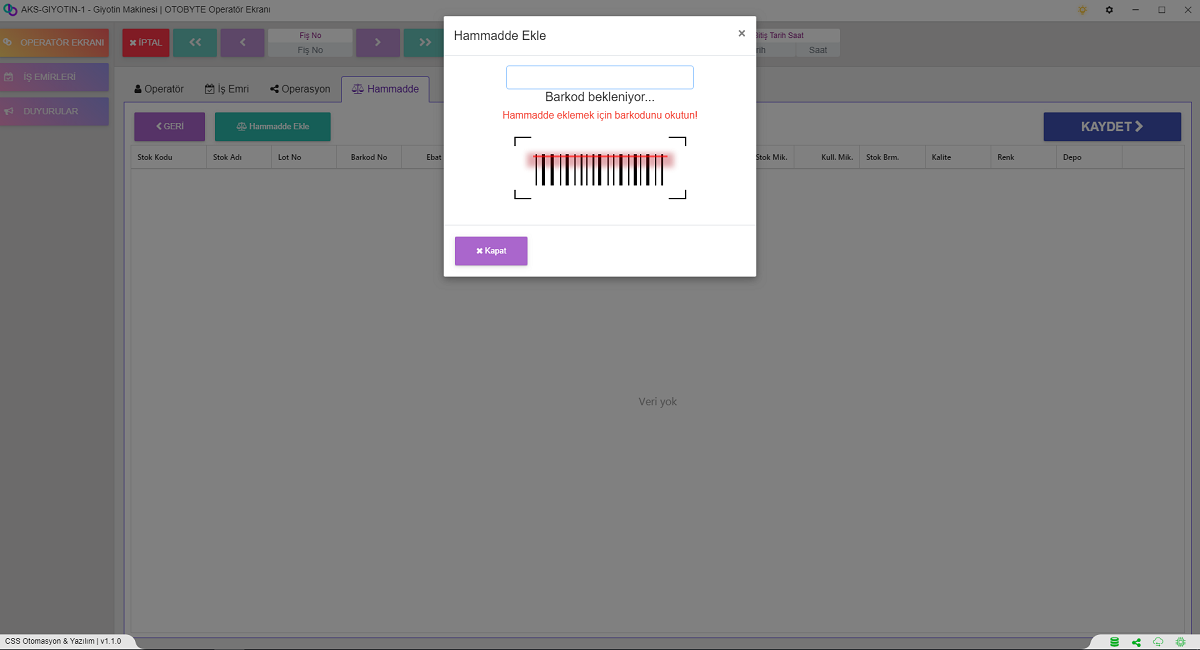Viewport: 1200px width, 650px height.
Task: Click the cloud sync status icon
Action: point(1158,642)
